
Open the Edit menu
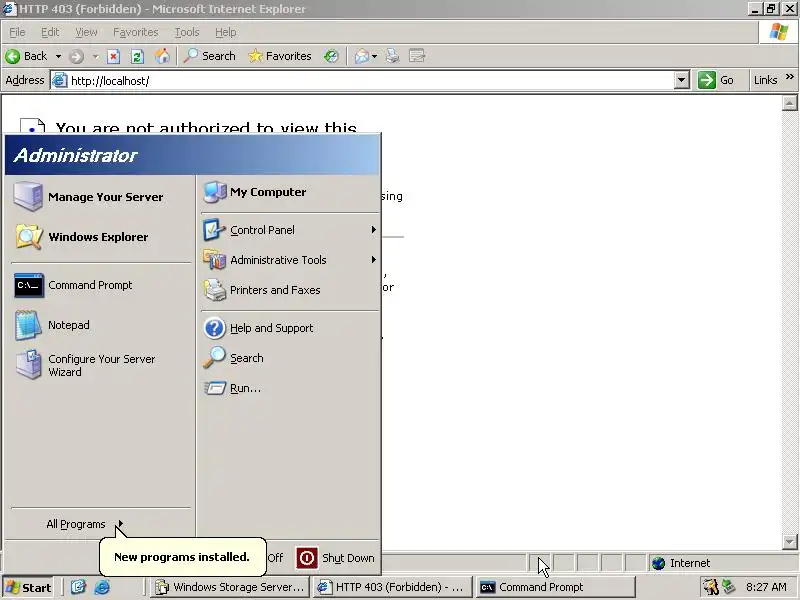(50, 32)
